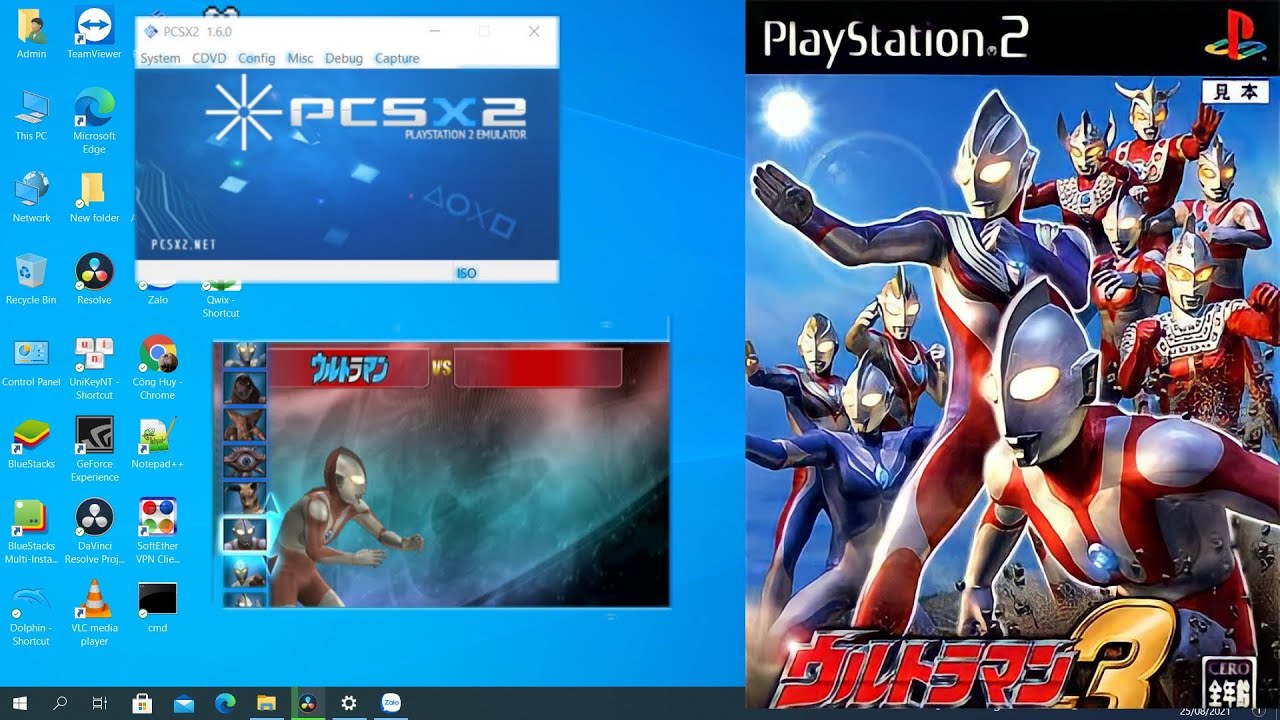Select the Control Panel desktop icon
Viewport: 1280px width, 720px height.
coord(31,361)
